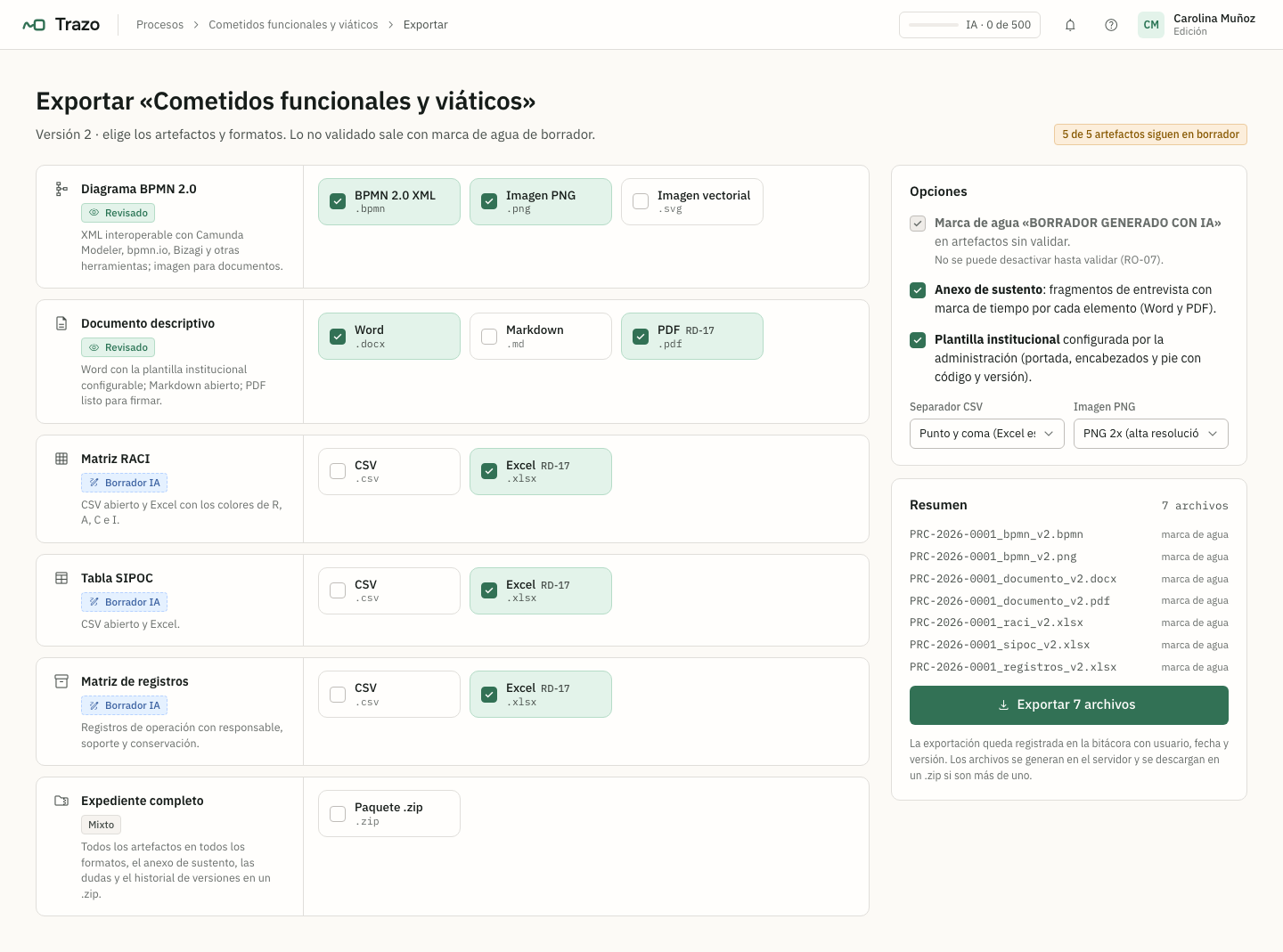Click Exportar 7 archivos button
Screen dimensions: 1283x952
click(x=1069, y=705)
